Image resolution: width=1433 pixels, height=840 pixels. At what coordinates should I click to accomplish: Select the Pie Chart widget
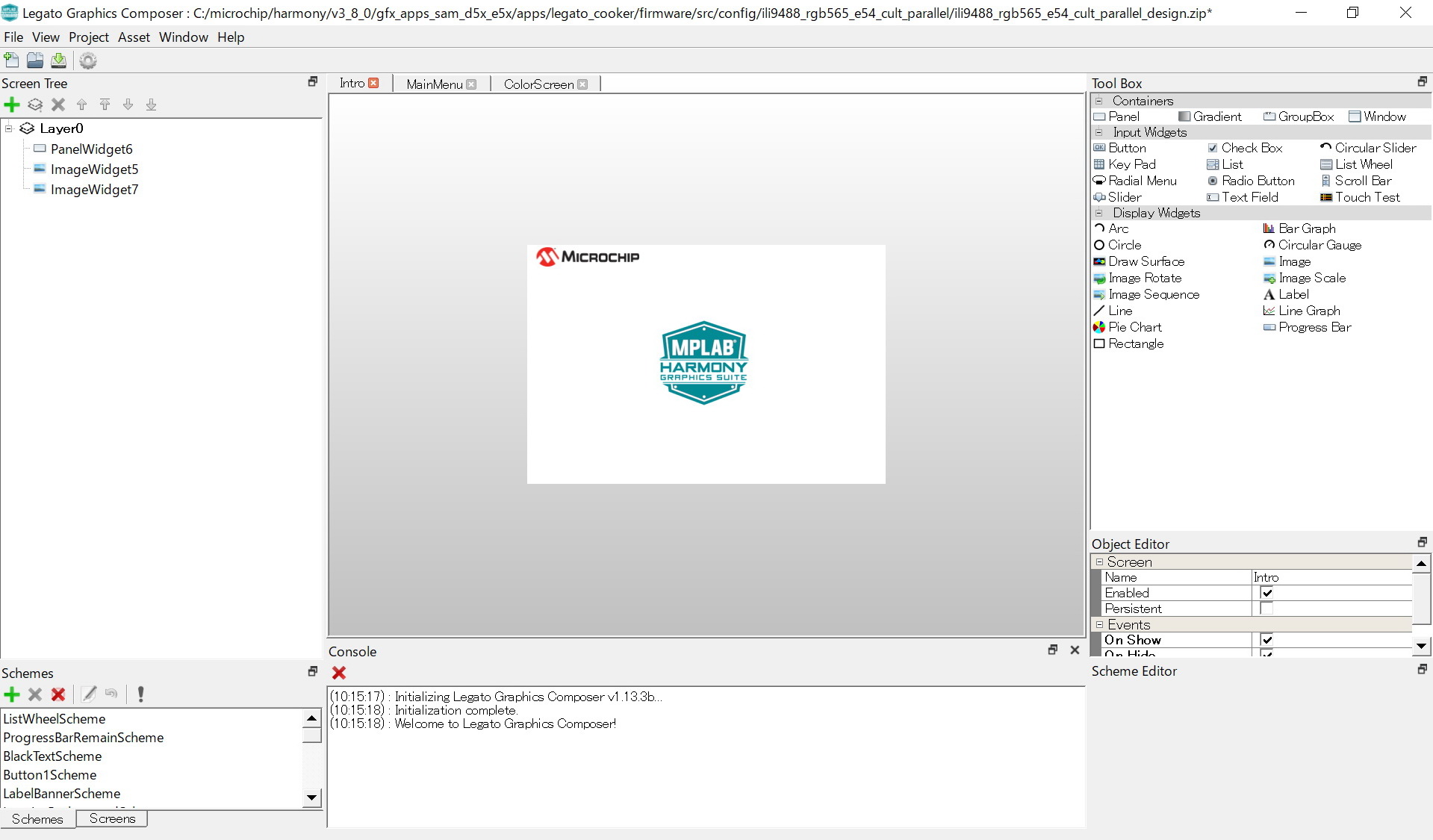(x=1128, y=327)
